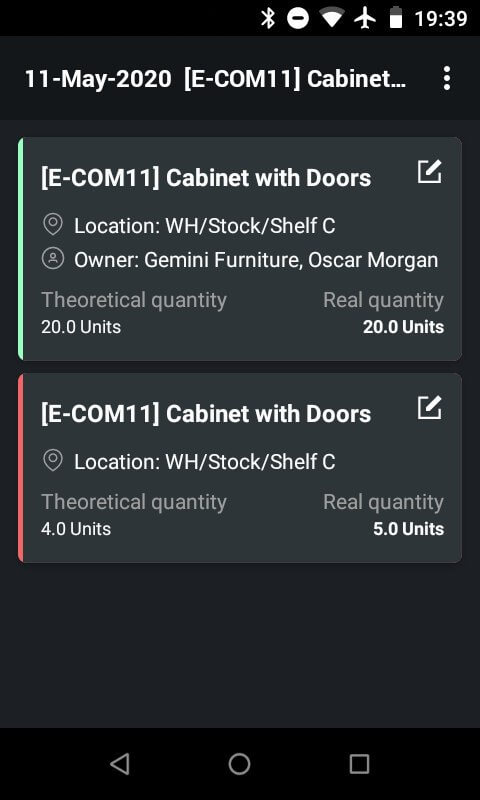
Task: Tap the Wi-Fi status icon
Action: coord(332,18)
